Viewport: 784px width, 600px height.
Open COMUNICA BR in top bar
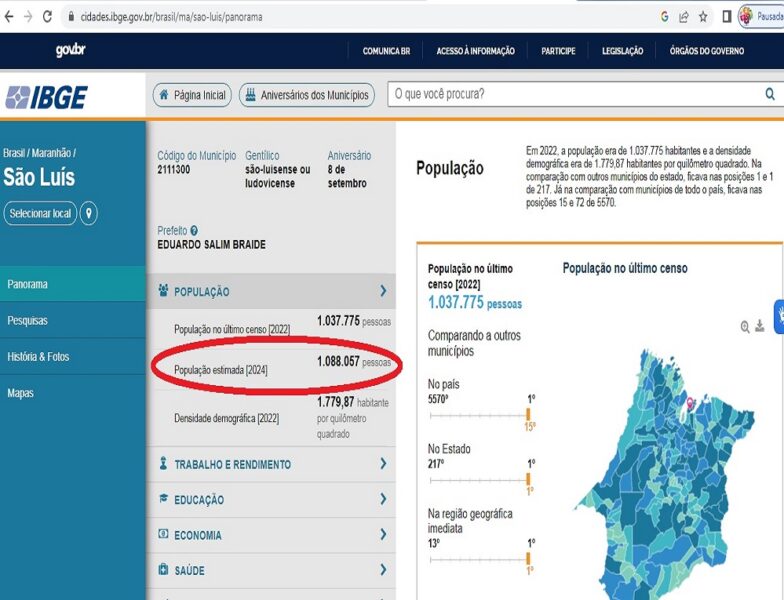point(386,51)
